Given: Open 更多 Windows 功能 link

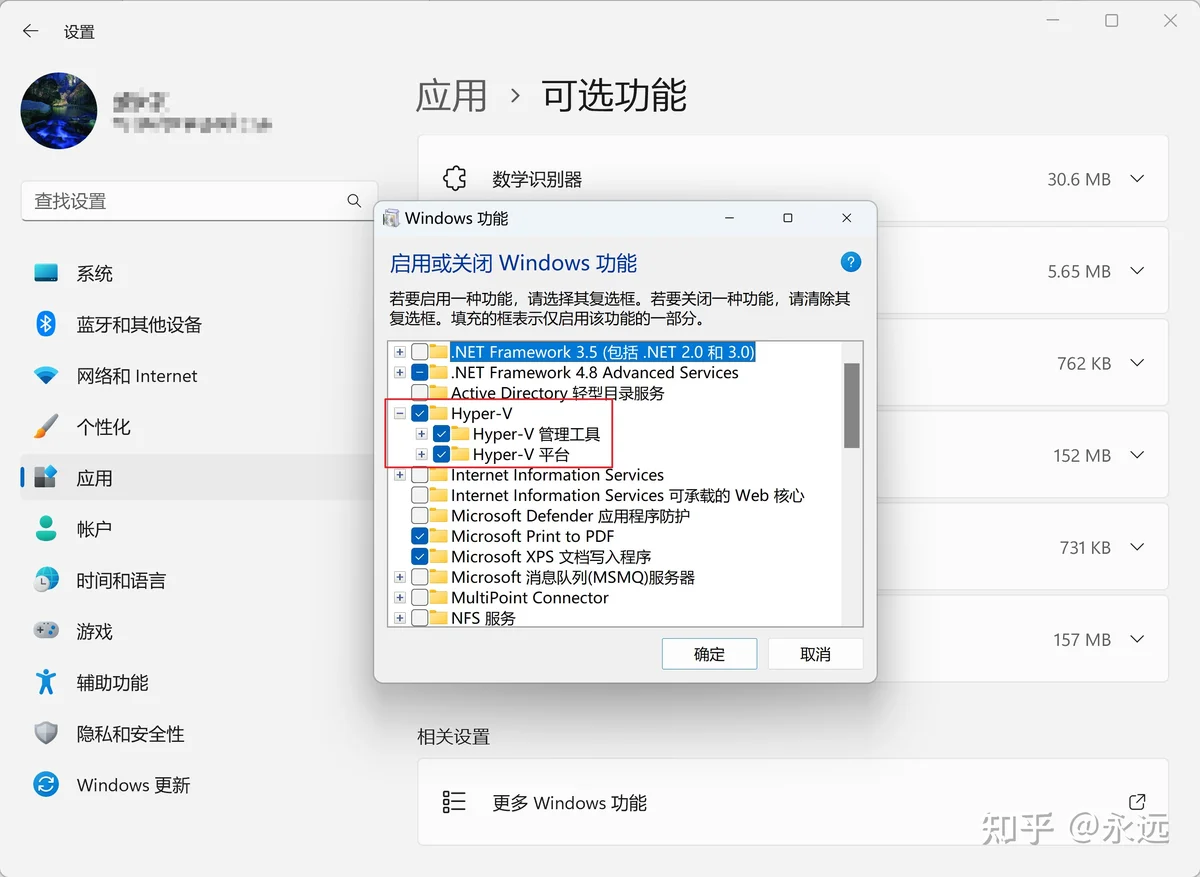Looking at the screenshot, I should tap(793, 802).
